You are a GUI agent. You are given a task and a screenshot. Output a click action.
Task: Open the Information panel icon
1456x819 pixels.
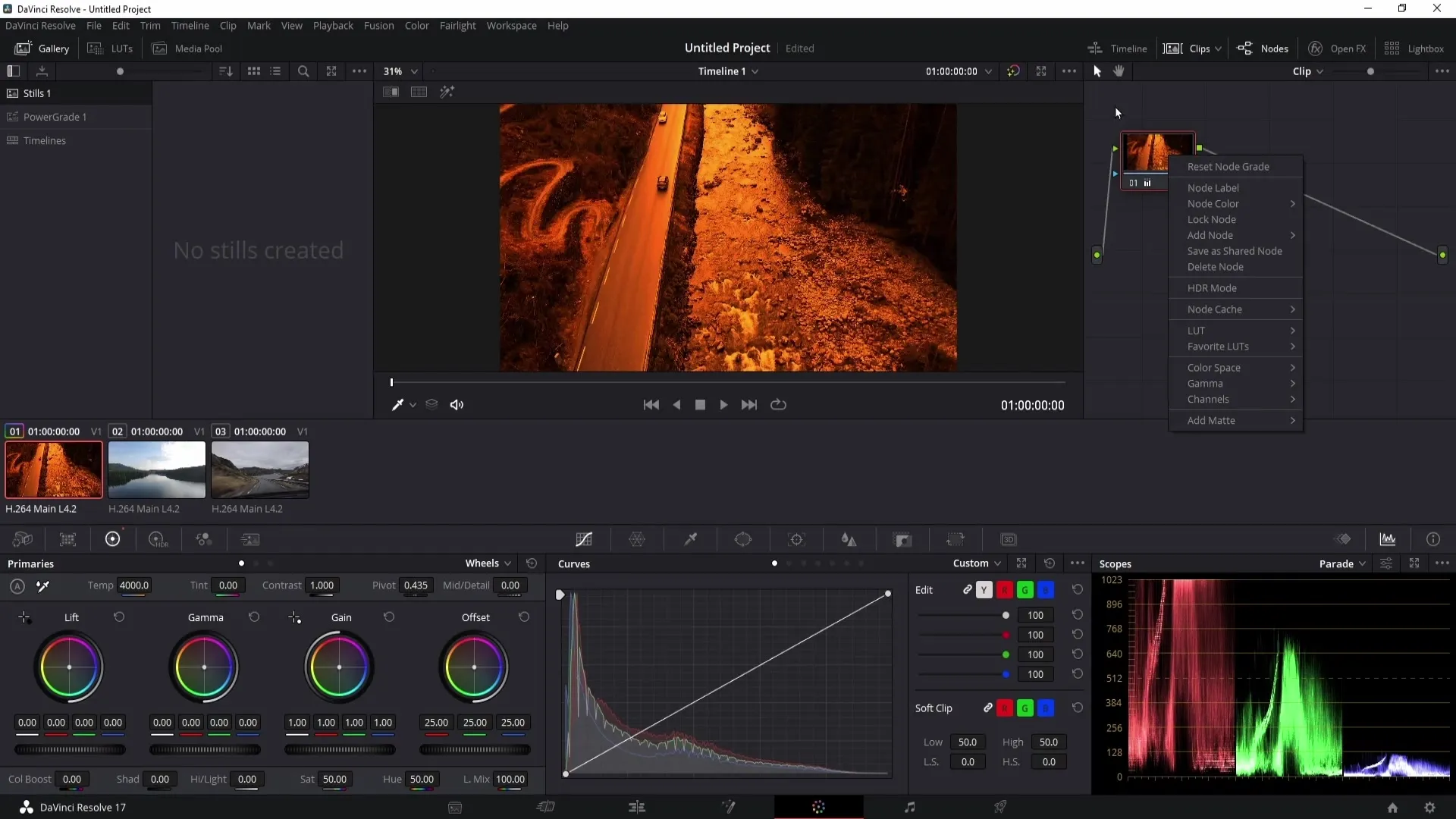click(x=1433, y=539)
